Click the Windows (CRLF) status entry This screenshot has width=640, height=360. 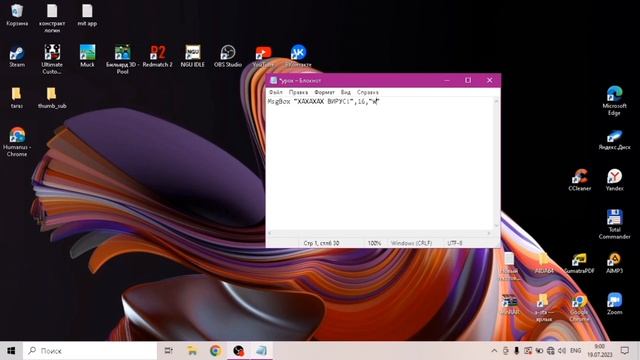411,243
